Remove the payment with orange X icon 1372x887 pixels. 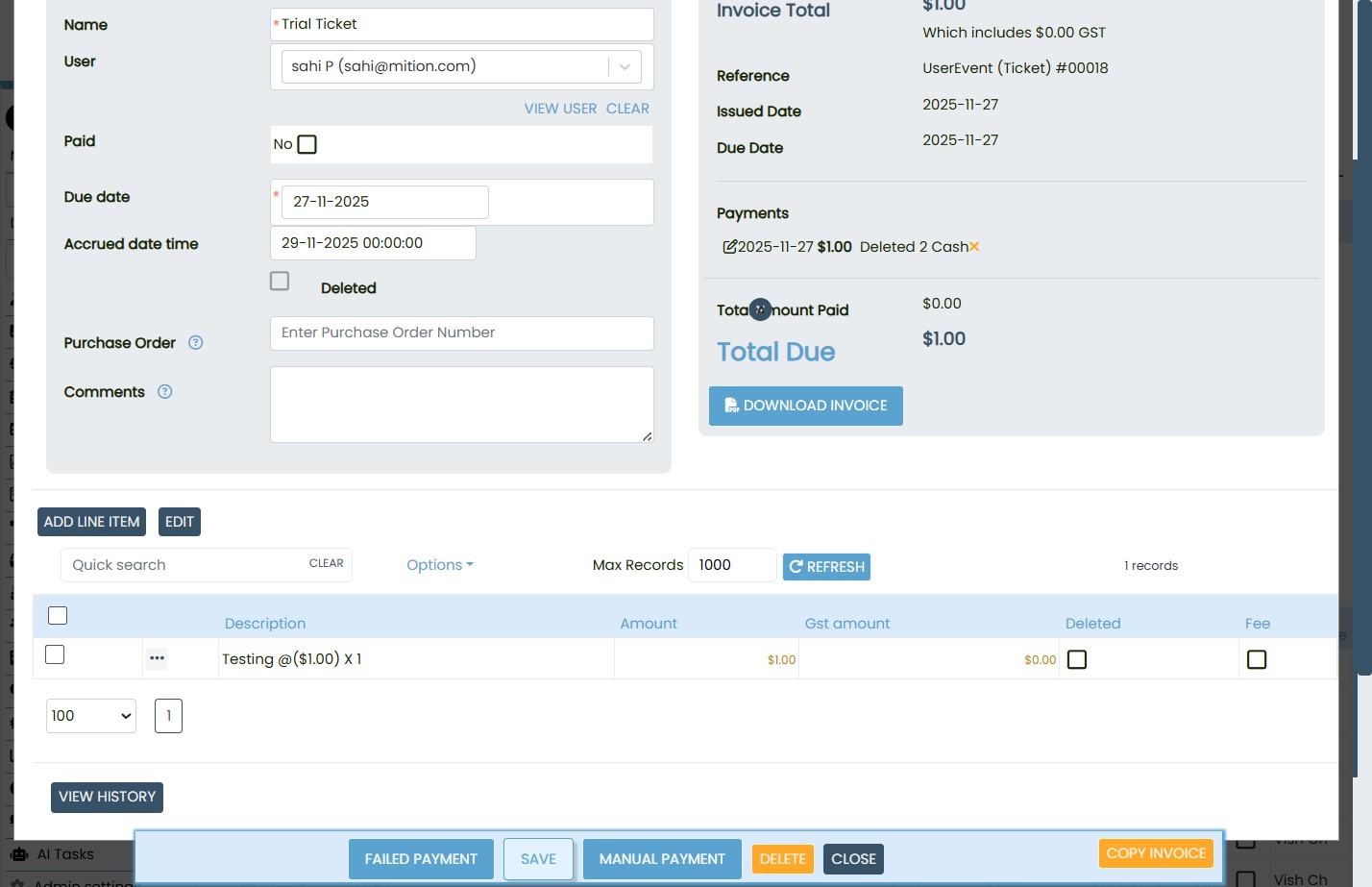click(x=974, y=247)
